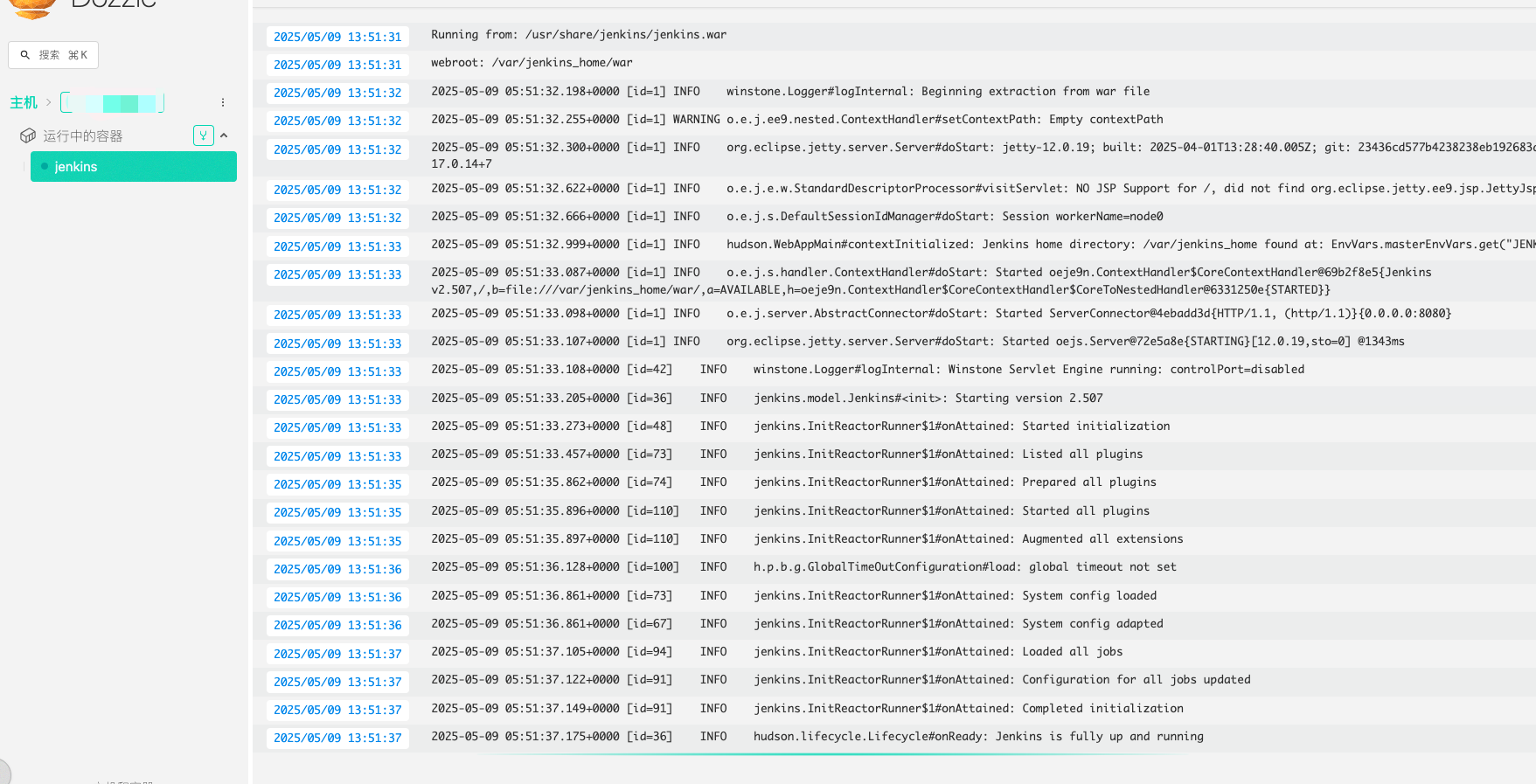Open the search box with magnifier icon
Screen dimensions: 1536x784
point(53,55)
